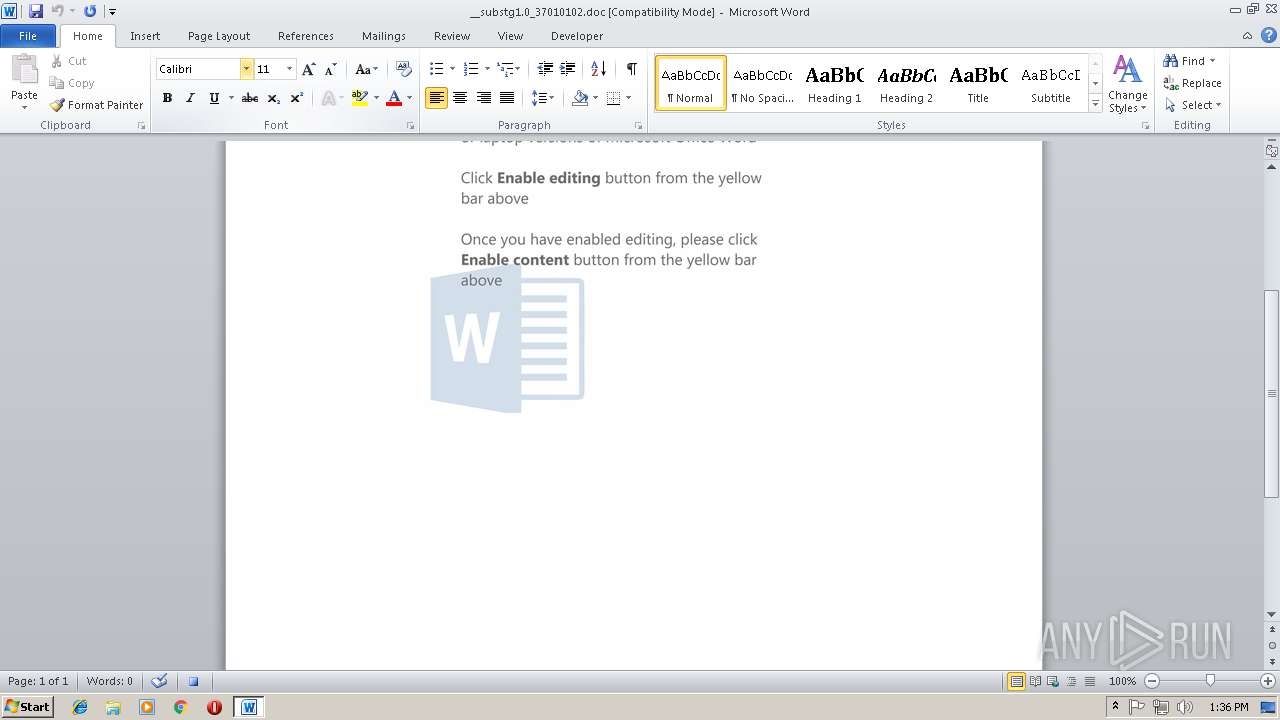Click the Borders icon

click(x=614, y=98)
